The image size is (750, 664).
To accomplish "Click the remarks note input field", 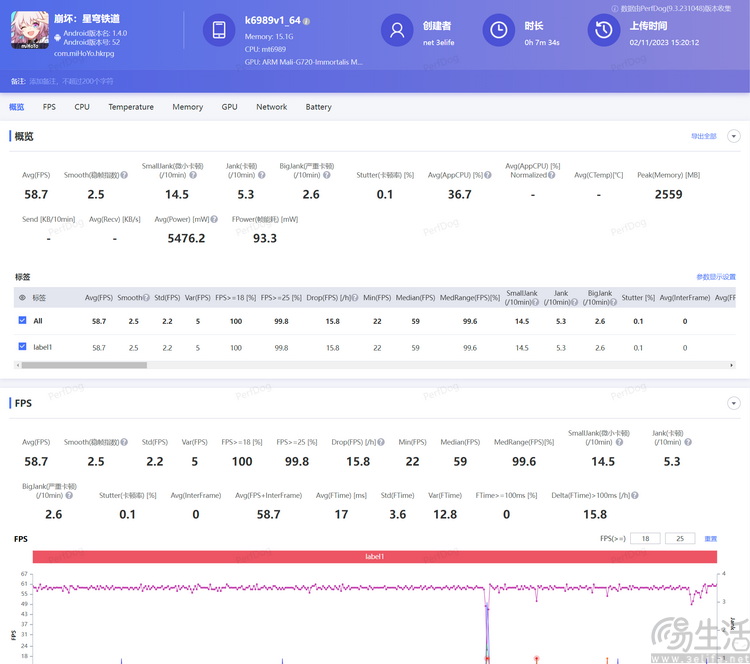I will pos(71,81).
